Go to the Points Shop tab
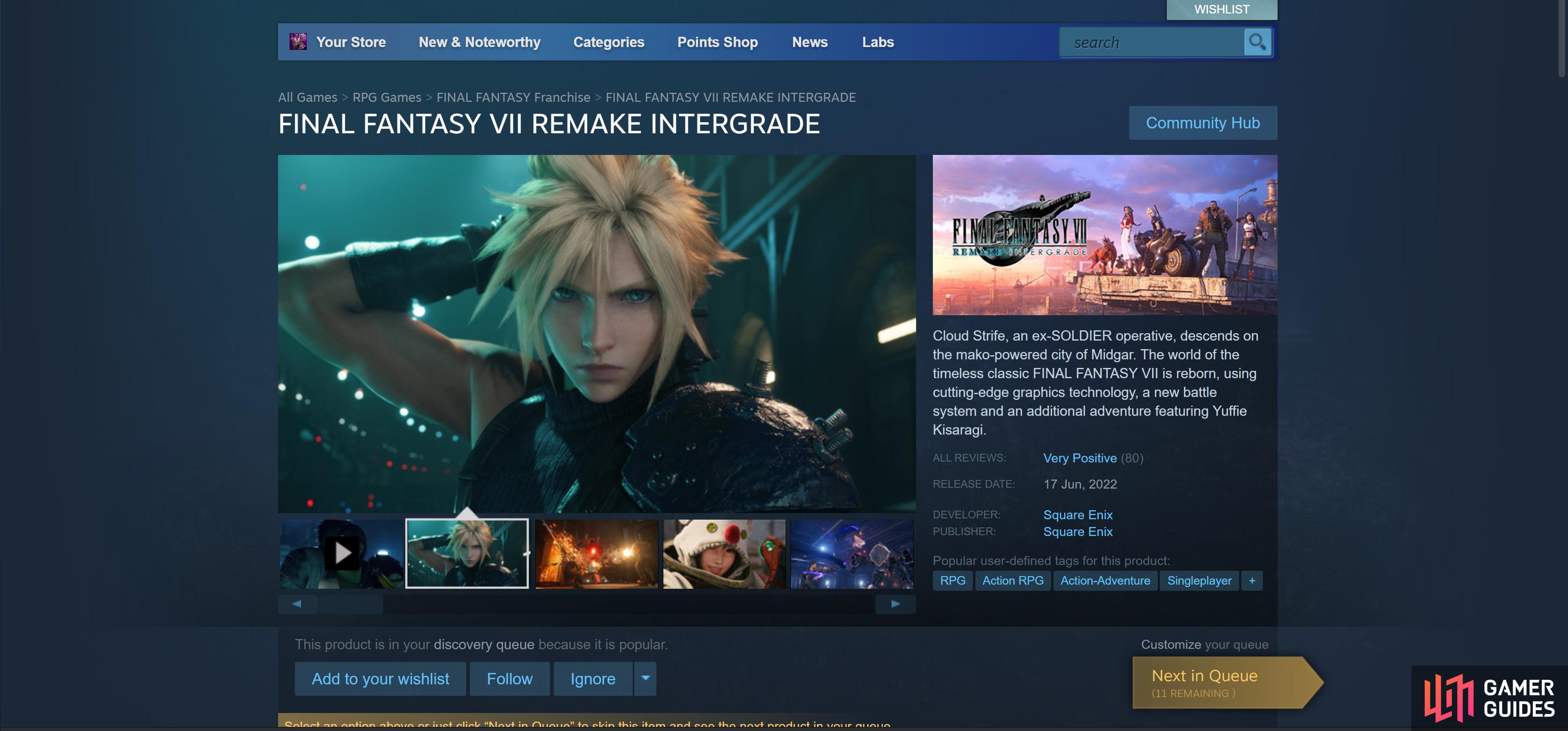The height and width of the screenshot is (731, 1568). pos(718,42)
